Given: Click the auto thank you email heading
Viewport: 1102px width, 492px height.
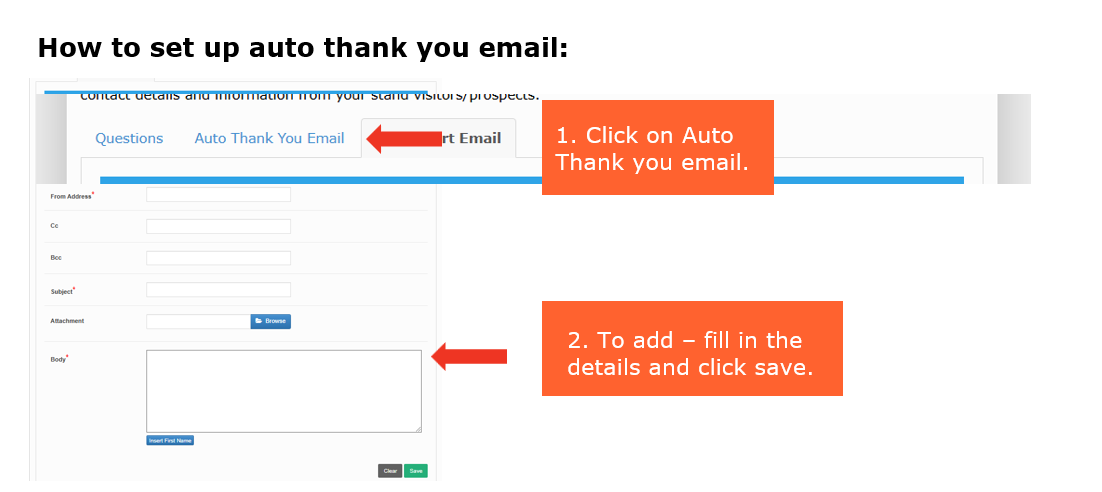Looking at the screenshot, I should point(303,47).
